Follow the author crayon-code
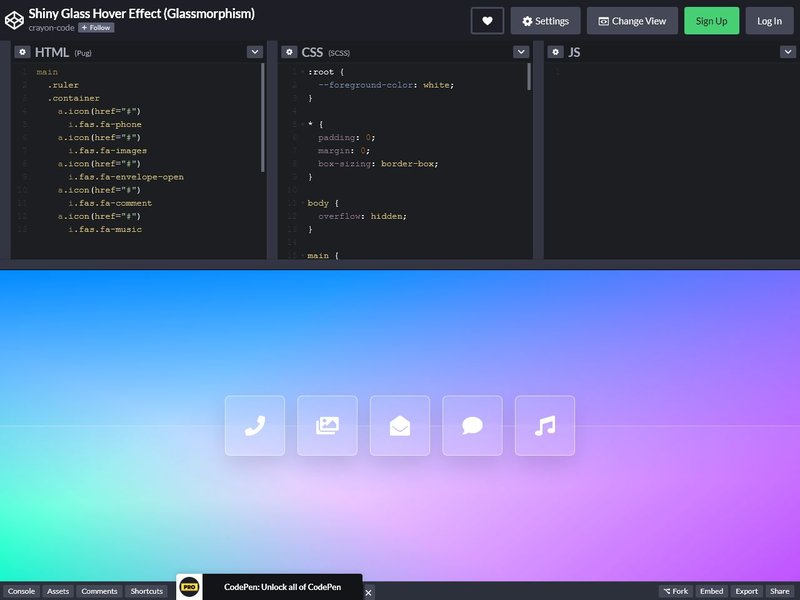The image size is (800, 600). pos(96,28)
